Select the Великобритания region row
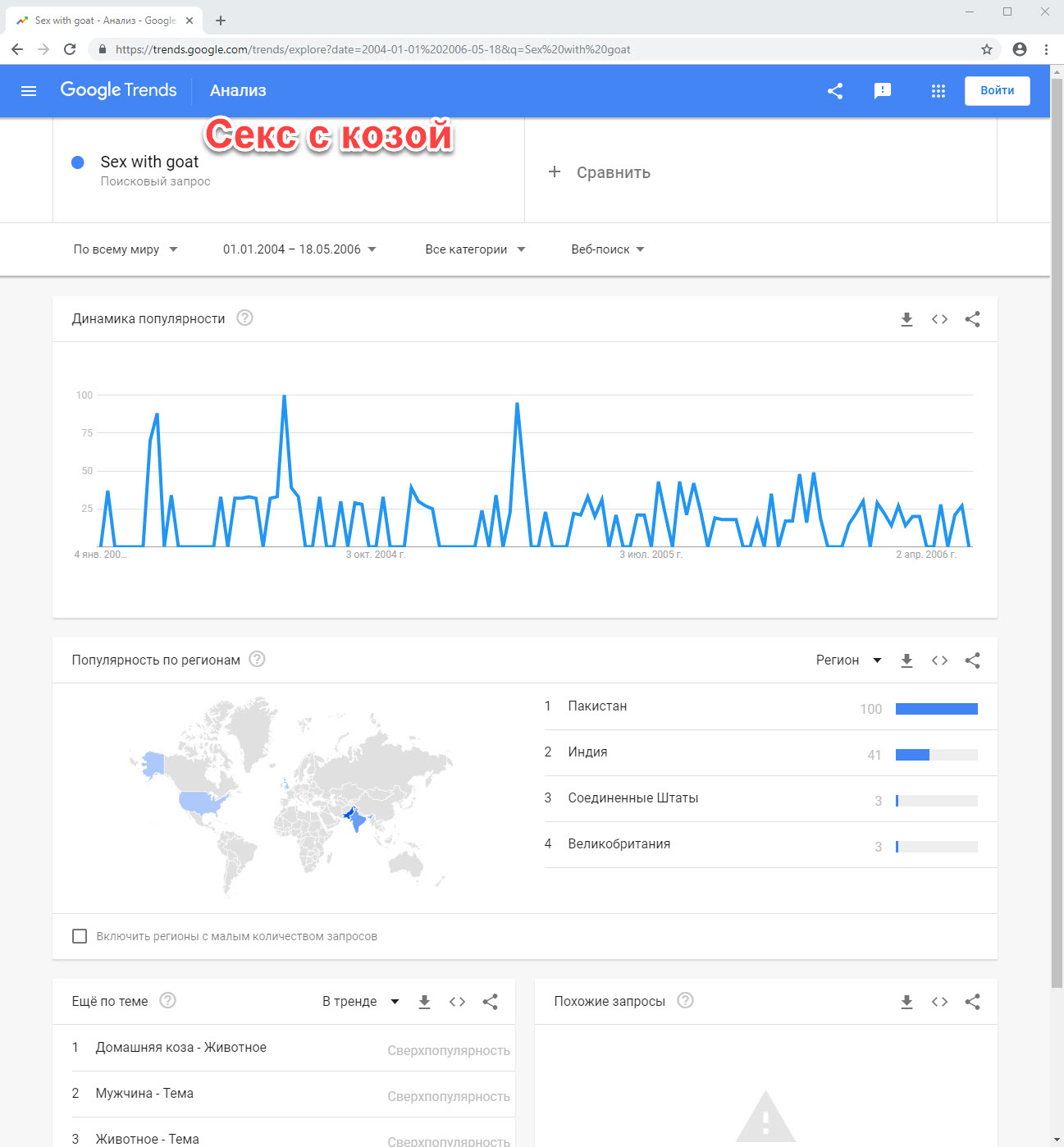 770,844
